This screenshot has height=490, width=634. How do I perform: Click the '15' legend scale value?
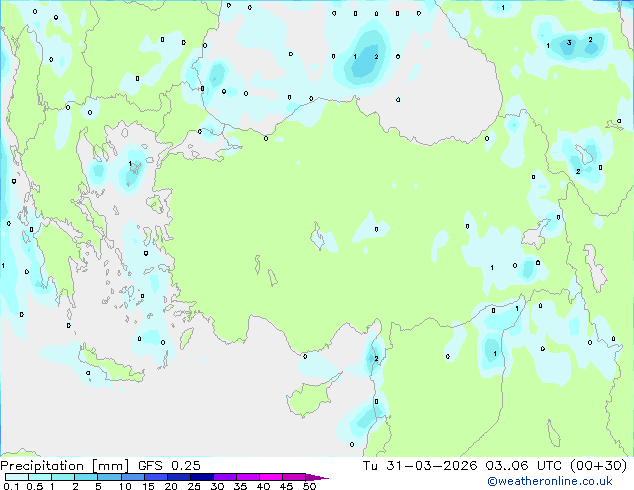pos(148,486)
